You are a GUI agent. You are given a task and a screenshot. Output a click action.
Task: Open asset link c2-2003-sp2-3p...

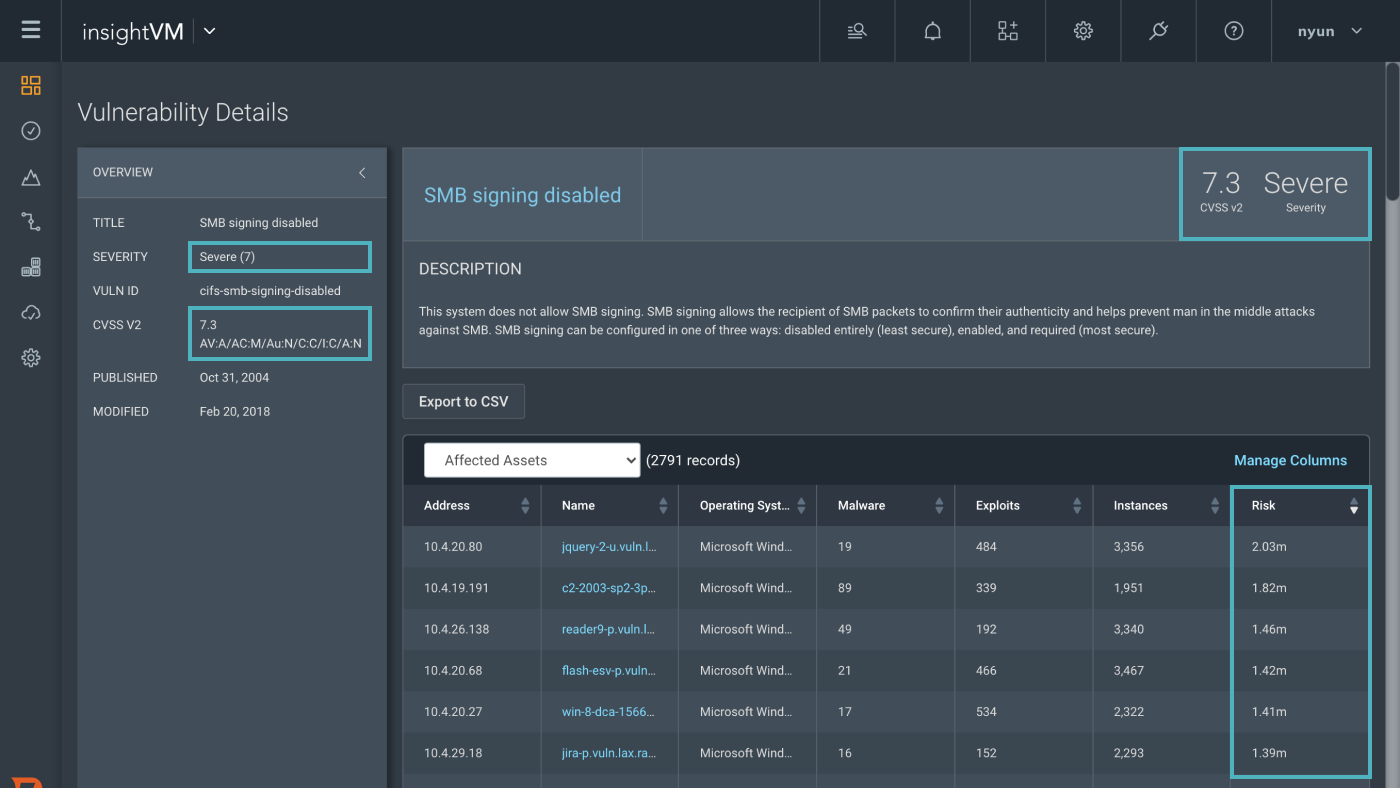coord(608,588)
